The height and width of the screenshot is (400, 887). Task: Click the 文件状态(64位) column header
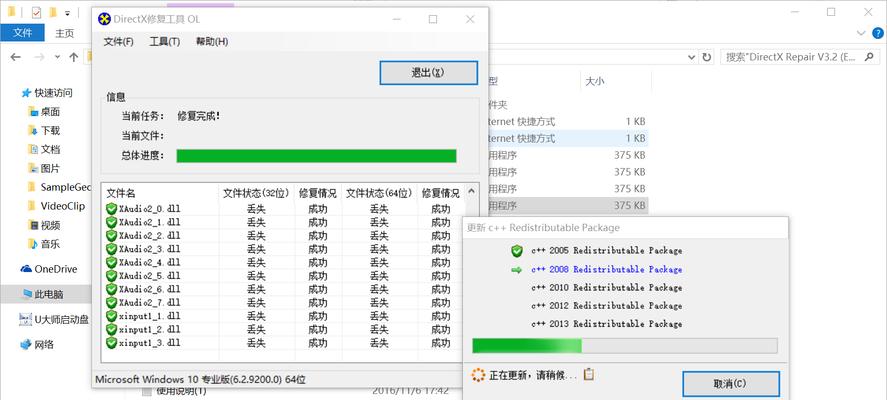(379, 193)
